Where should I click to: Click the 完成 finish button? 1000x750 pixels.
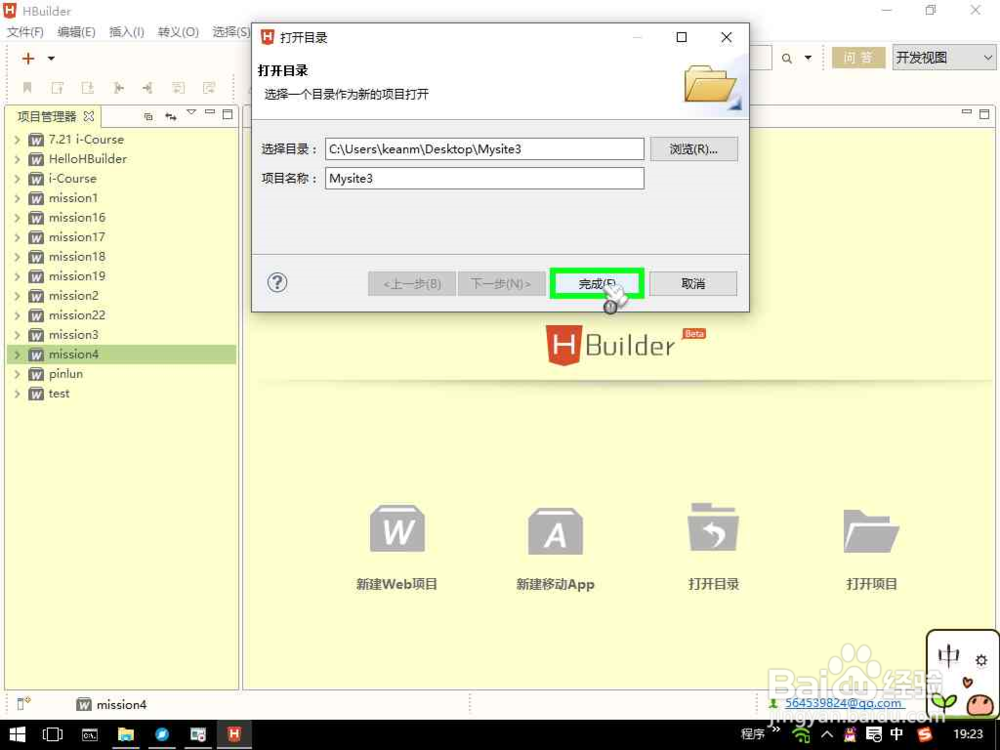tap(597, 284)
